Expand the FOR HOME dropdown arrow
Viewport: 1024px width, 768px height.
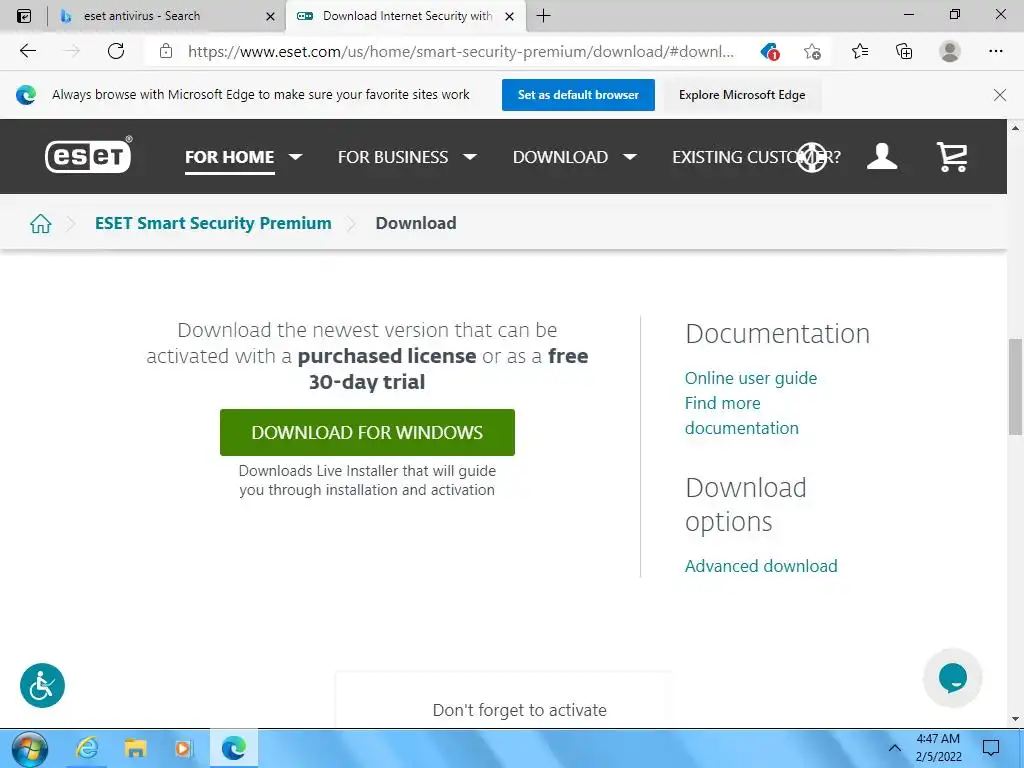[x=295, y=157]
